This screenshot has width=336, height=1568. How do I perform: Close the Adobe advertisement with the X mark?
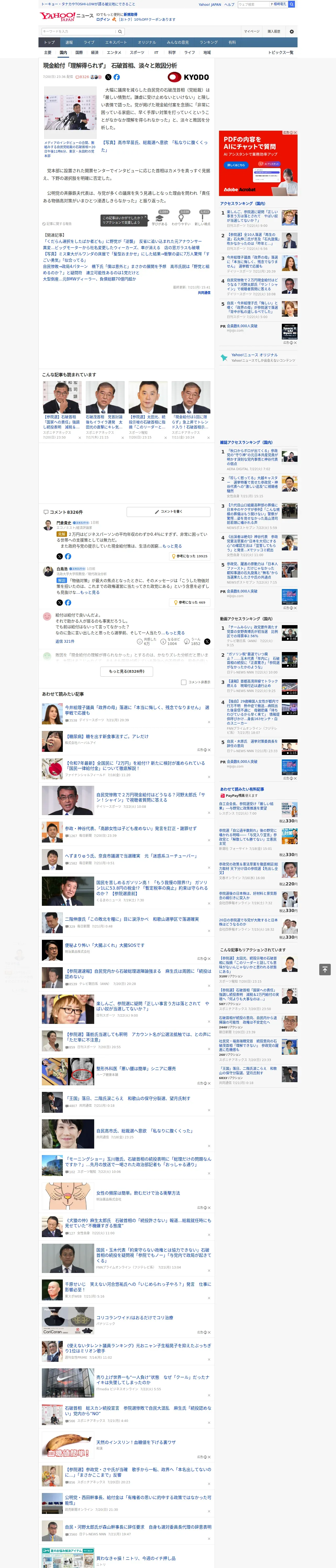pyautogui.click(x=295, y=133)
